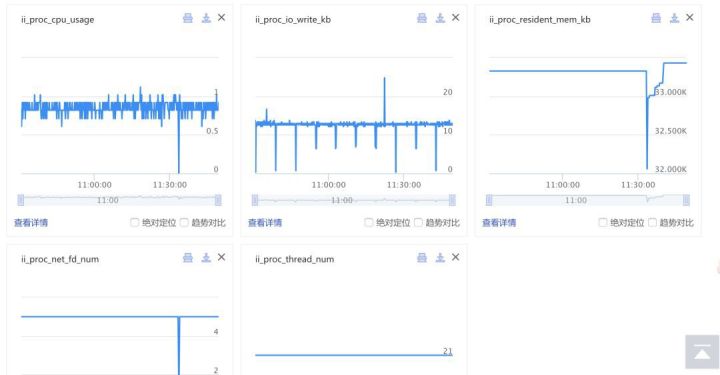The width and height of the screenshot is (720, 375).
Task: Click the 21 value on the ii_proc_thread_num chart
Action: (448, 351)
